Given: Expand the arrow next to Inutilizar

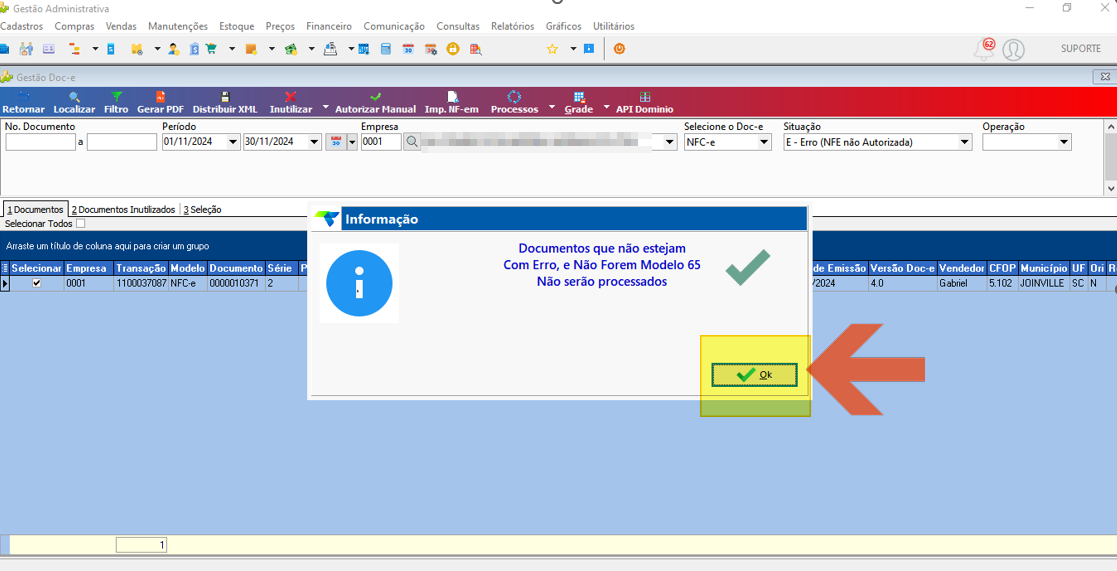Looking at the screenshot, I should [x=325, y=107].
